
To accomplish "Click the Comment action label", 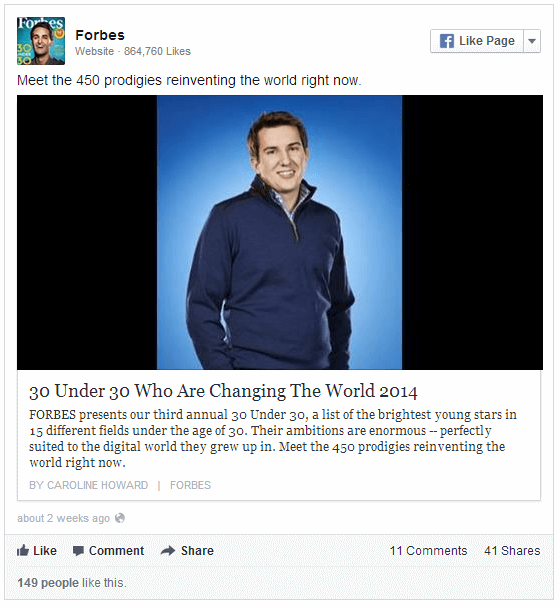I will coord(116,551).
